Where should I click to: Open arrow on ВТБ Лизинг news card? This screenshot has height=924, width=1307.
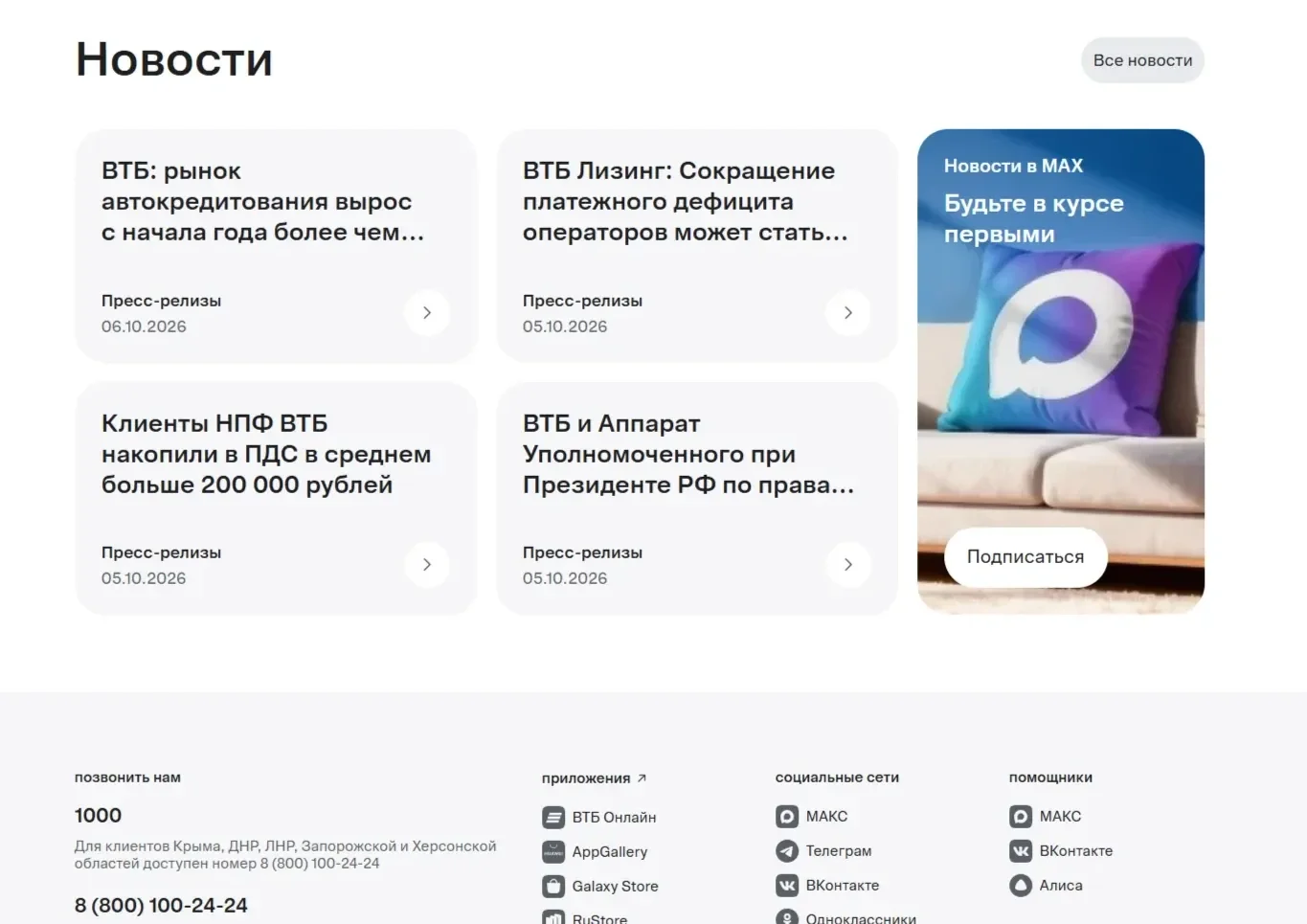tap(848, 312)
